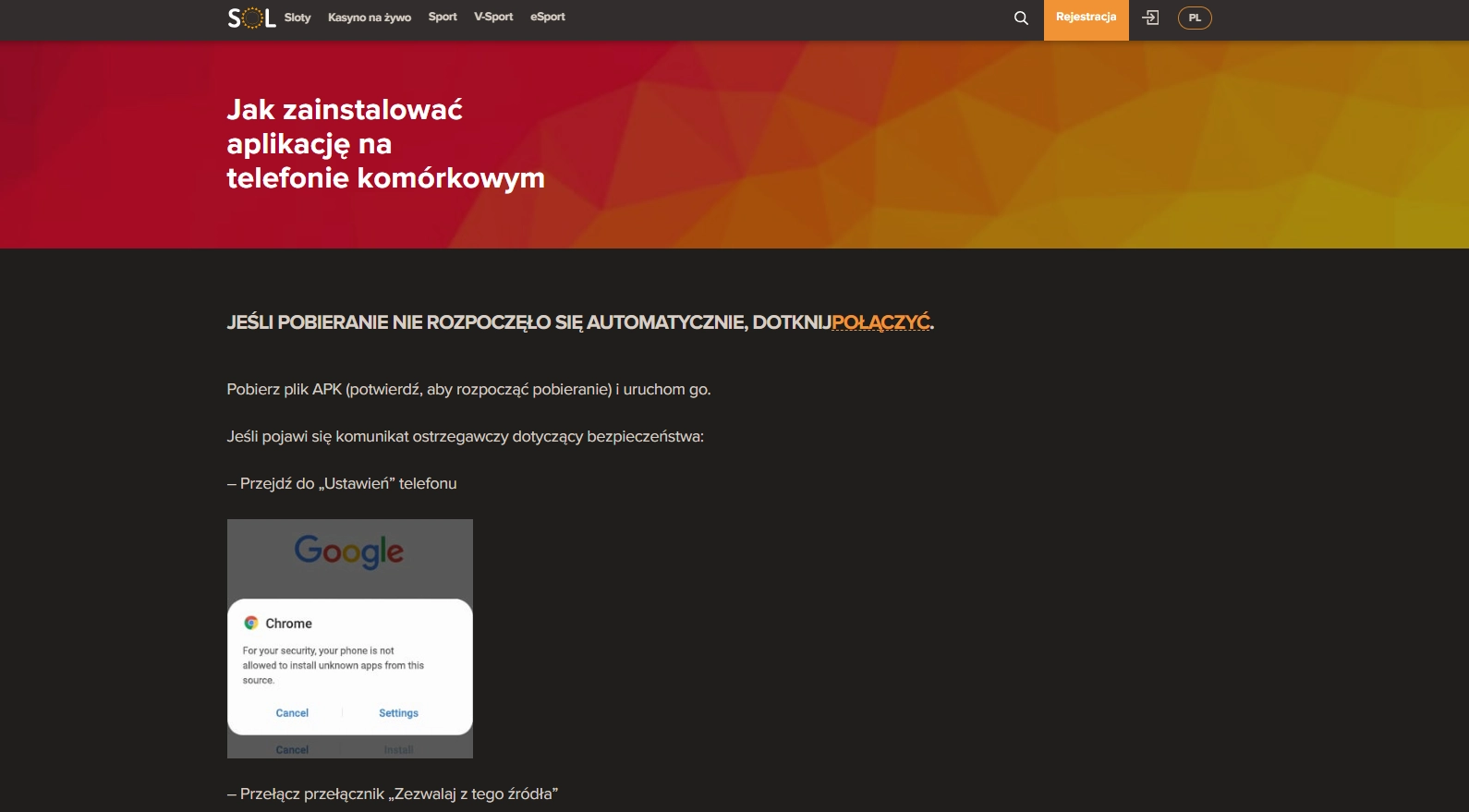The width and height of the screenshot is (1469, 812).
Task: Open the search magnifier icon
Action: pyautogui.click(x=1021, y=18)
